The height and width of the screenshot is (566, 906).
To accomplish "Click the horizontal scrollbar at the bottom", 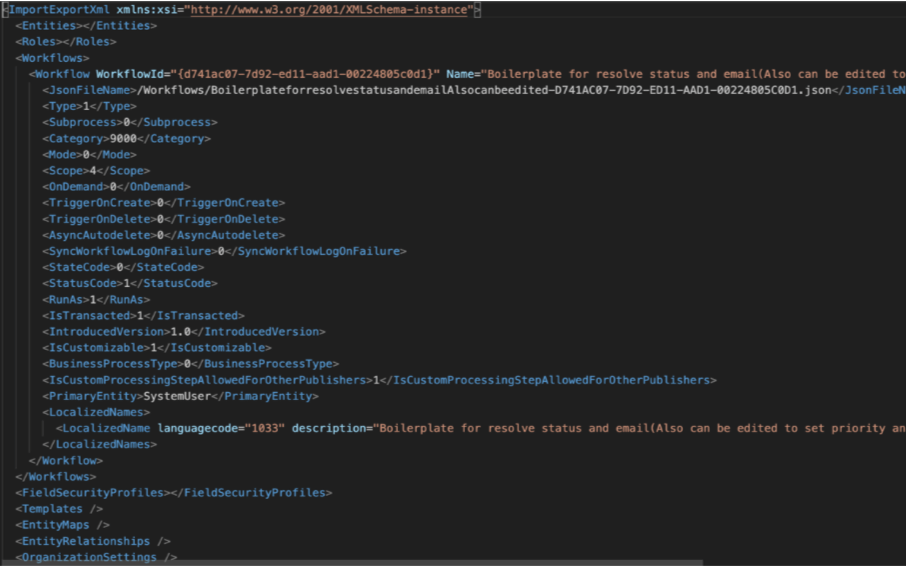I will point(351,563).
